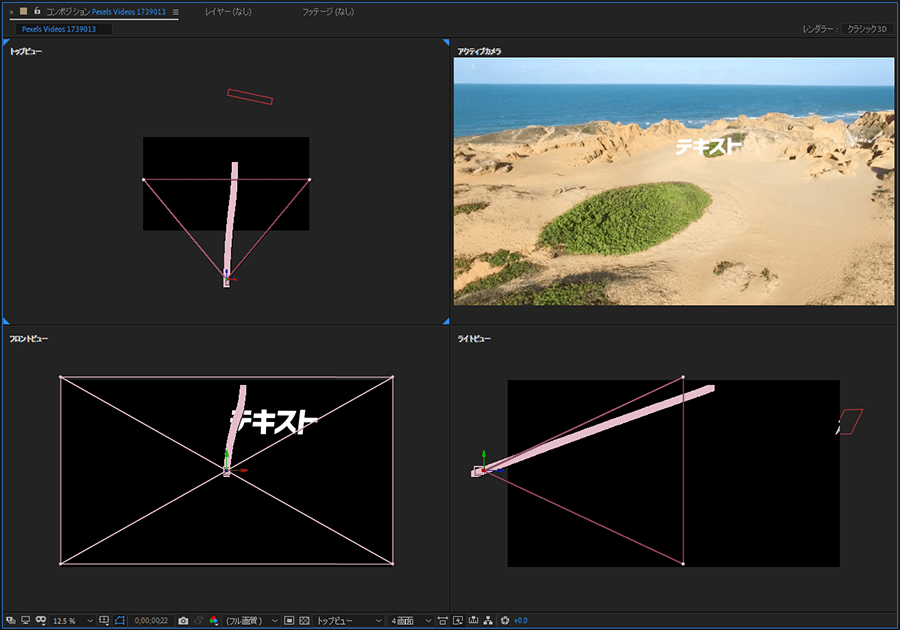Click the snapshot camera icon
This screenshot has width=900, height=630.
(x=183, y=621)
